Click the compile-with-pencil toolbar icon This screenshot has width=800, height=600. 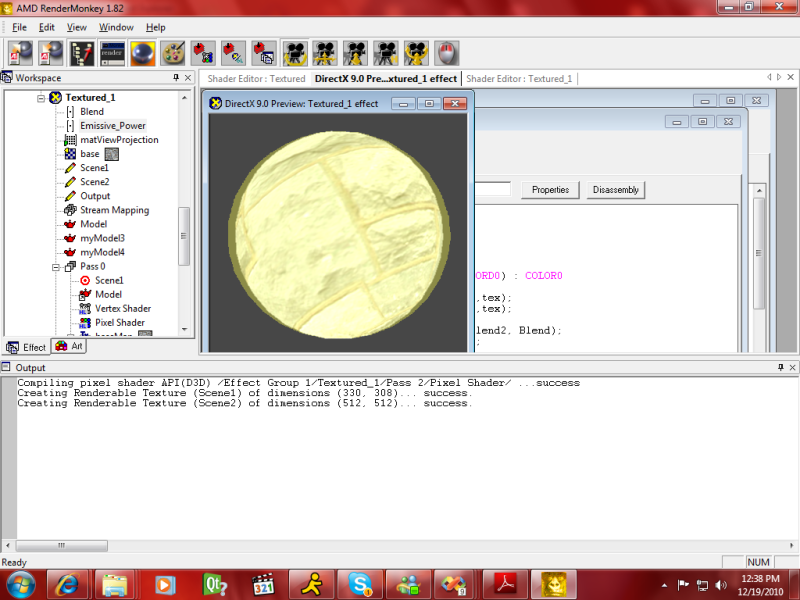point(234,53)
